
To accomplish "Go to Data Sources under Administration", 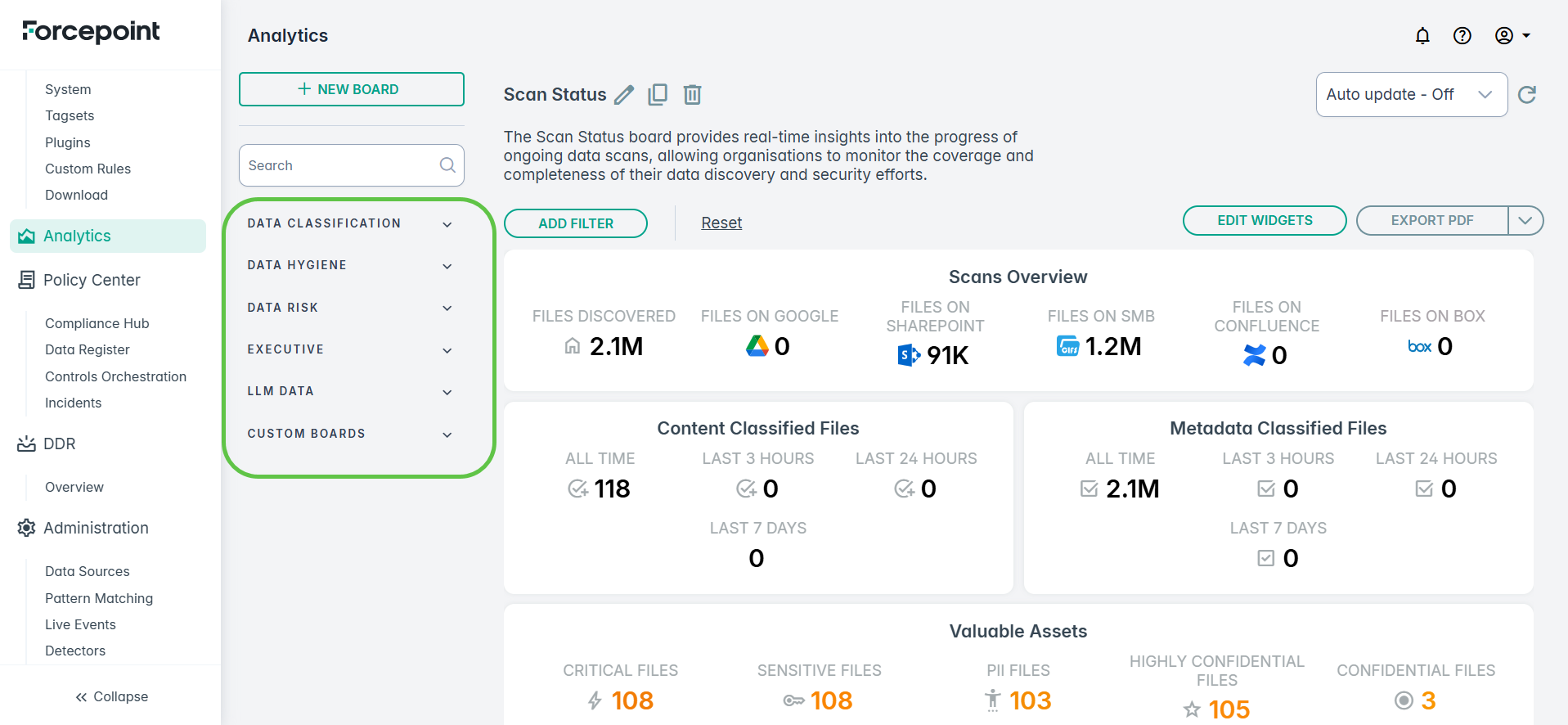I will (x=87, y=571).
